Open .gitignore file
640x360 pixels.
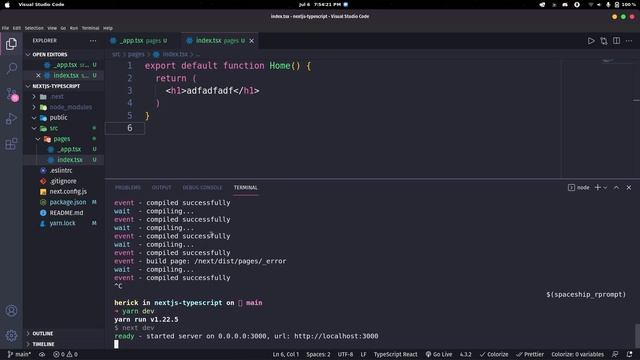pyautogui.click(x=62, y=181)
